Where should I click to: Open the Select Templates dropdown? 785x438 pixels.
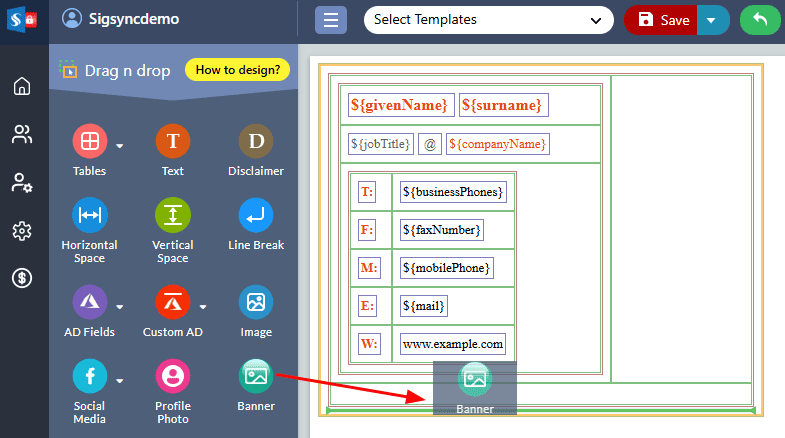pos(488,20)
